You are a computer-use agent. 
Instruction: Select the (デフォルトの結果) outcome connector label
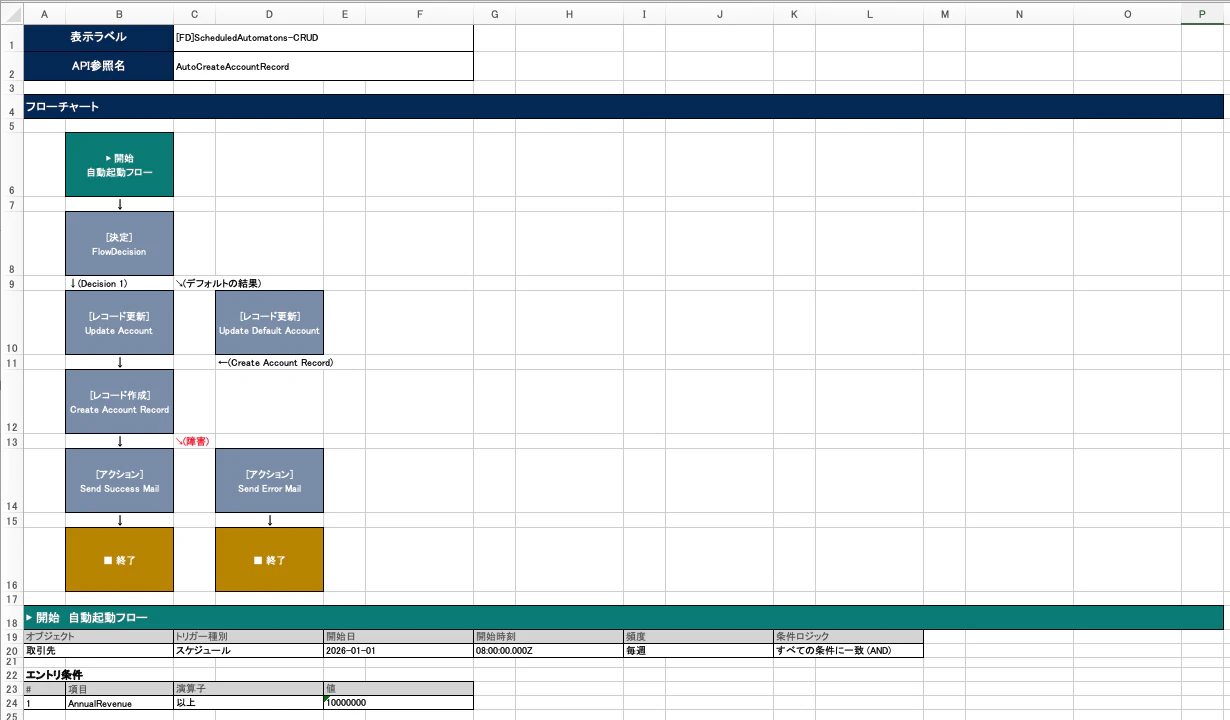[x=213, y=283]
